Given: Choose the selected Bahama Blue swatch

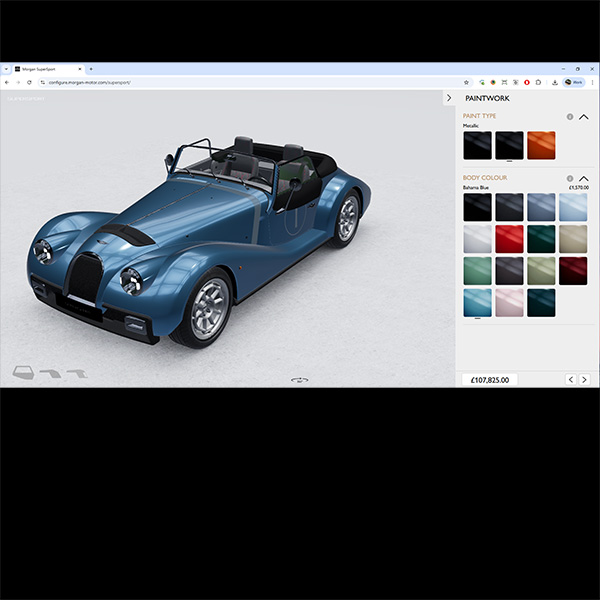Looking at the screenshot, I should coord(478,303).
